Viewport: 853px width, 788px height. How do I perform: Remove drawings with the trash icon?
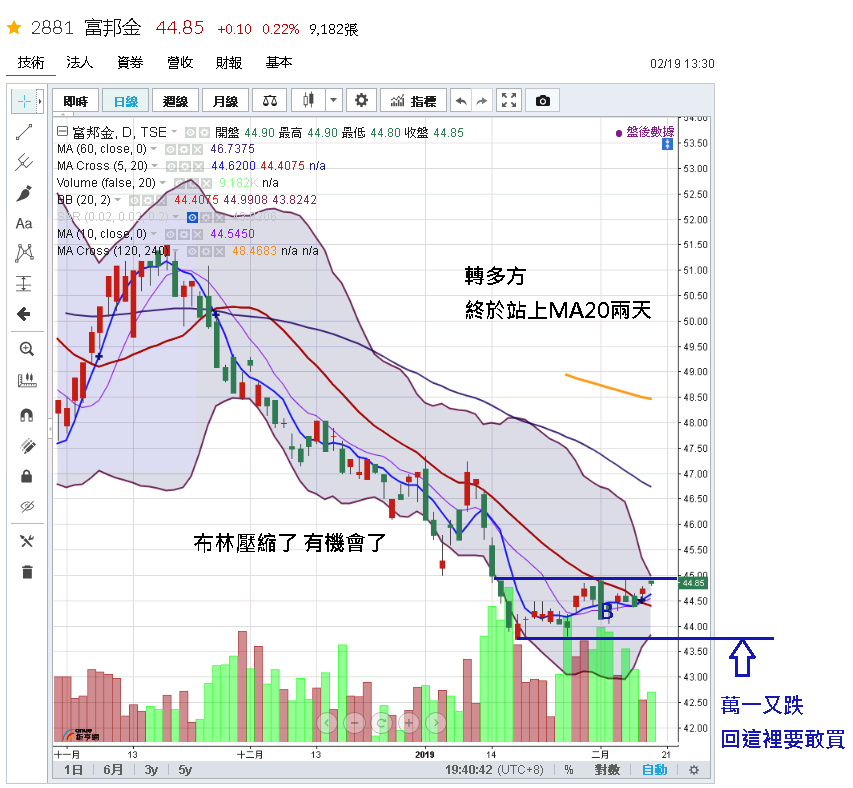[27, 572]
